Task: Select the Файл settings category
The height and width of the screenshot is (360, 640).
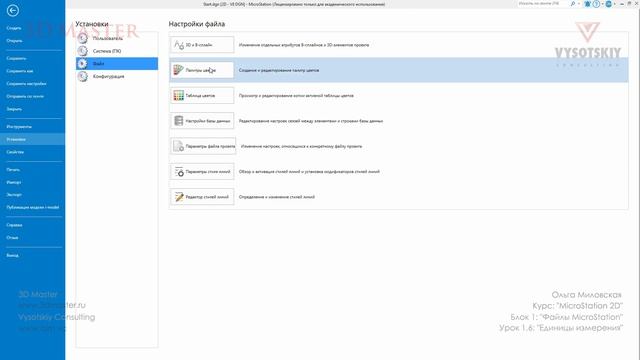Action: tap(117, 64)
